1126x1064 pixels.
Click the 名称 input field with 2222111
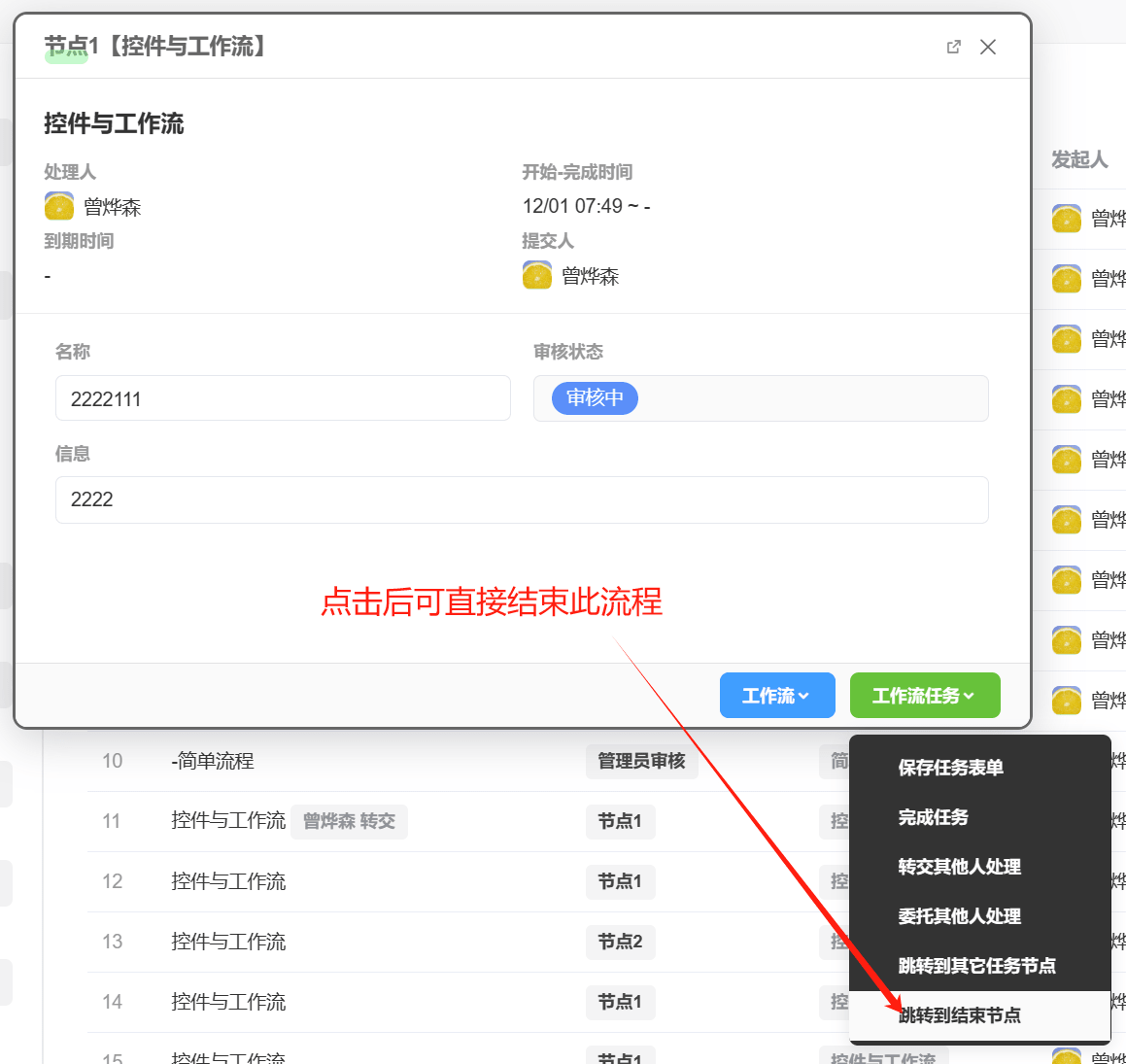pos(283,398)
